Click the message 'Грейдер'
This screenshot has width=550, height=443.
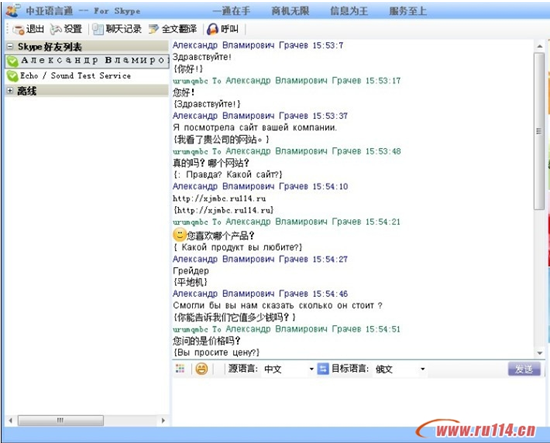(x=191, y=271)
